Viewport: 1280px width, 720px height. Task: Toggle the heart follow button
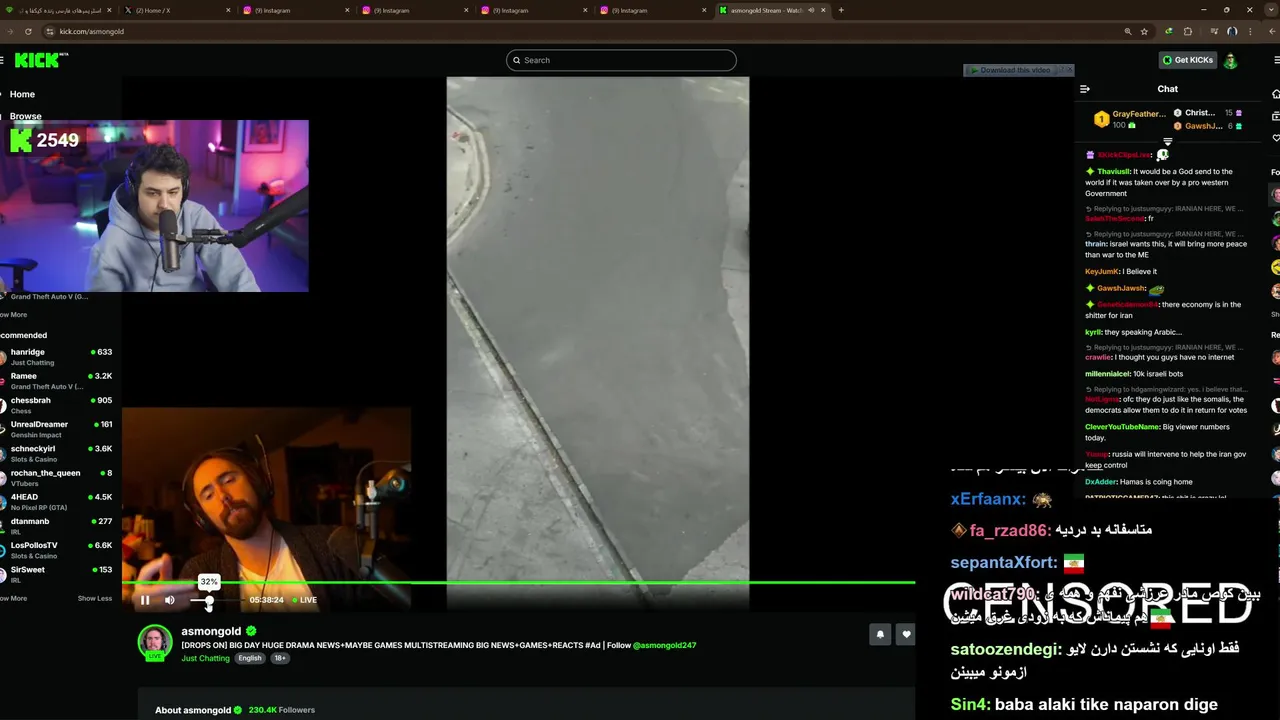coord(906,634)
